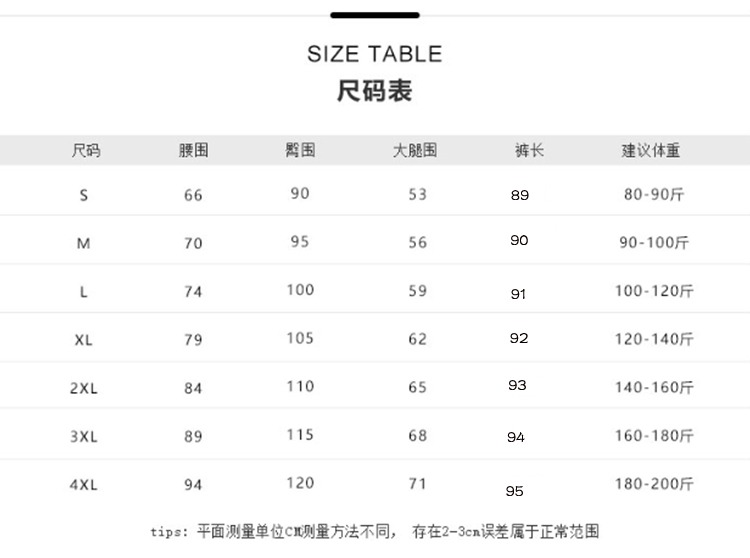Select the 腰围 column header
Screen dimensions: 750x558
pyautogui.click(x=193, y=150)
